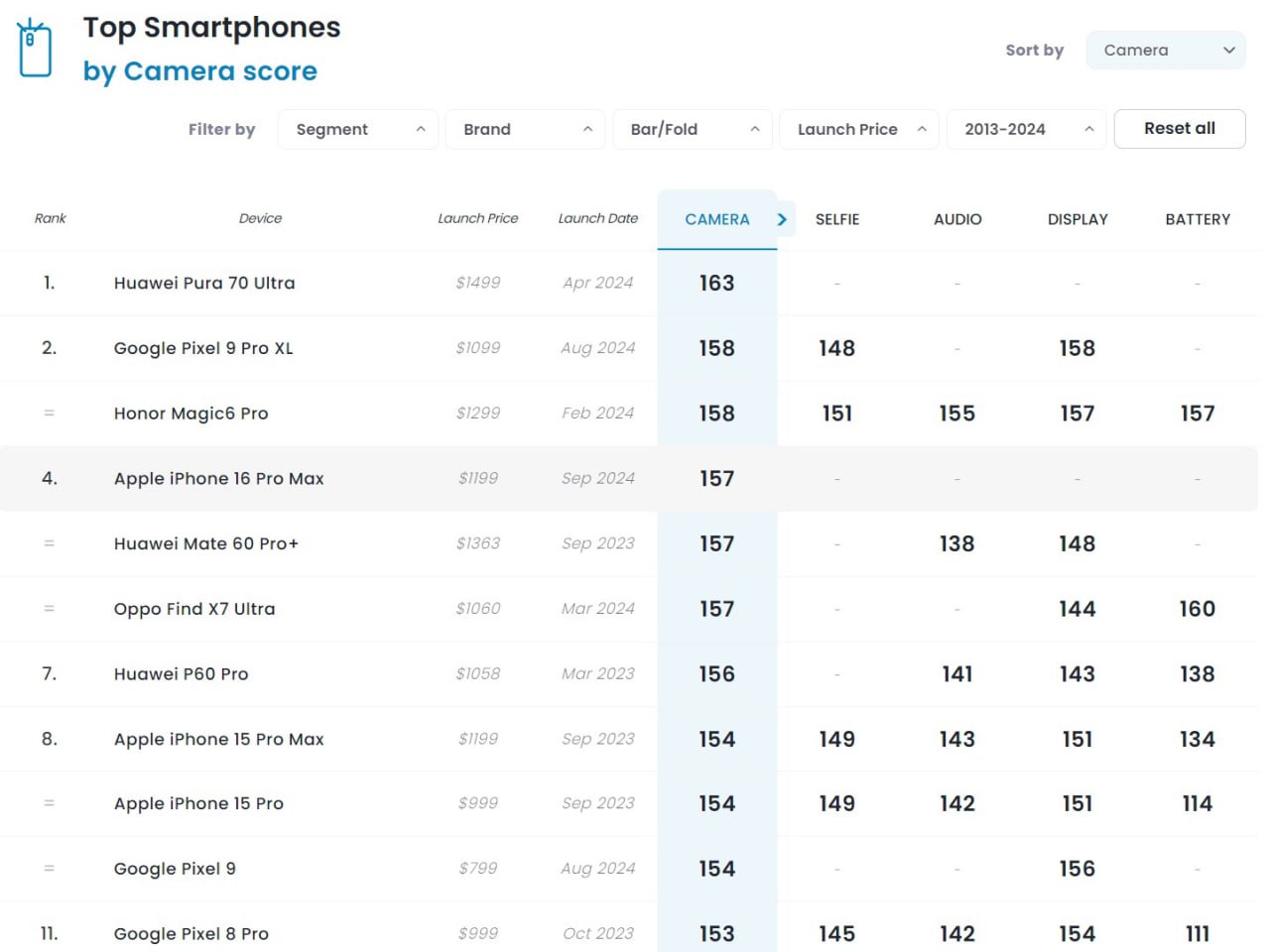Click camera score 163 for Huawei Pura 70 Ultra
The image size is (1270, 952).
click(716, 283)
